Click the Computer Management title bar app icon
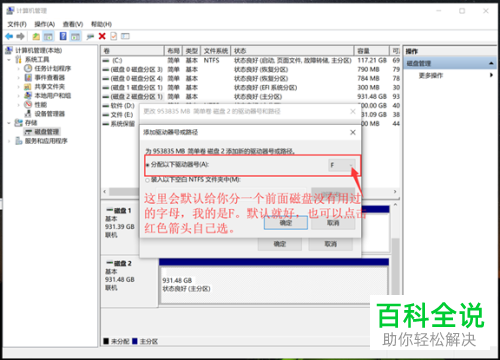The width and height of the screenshot is (500, 360). coord(10,11)
